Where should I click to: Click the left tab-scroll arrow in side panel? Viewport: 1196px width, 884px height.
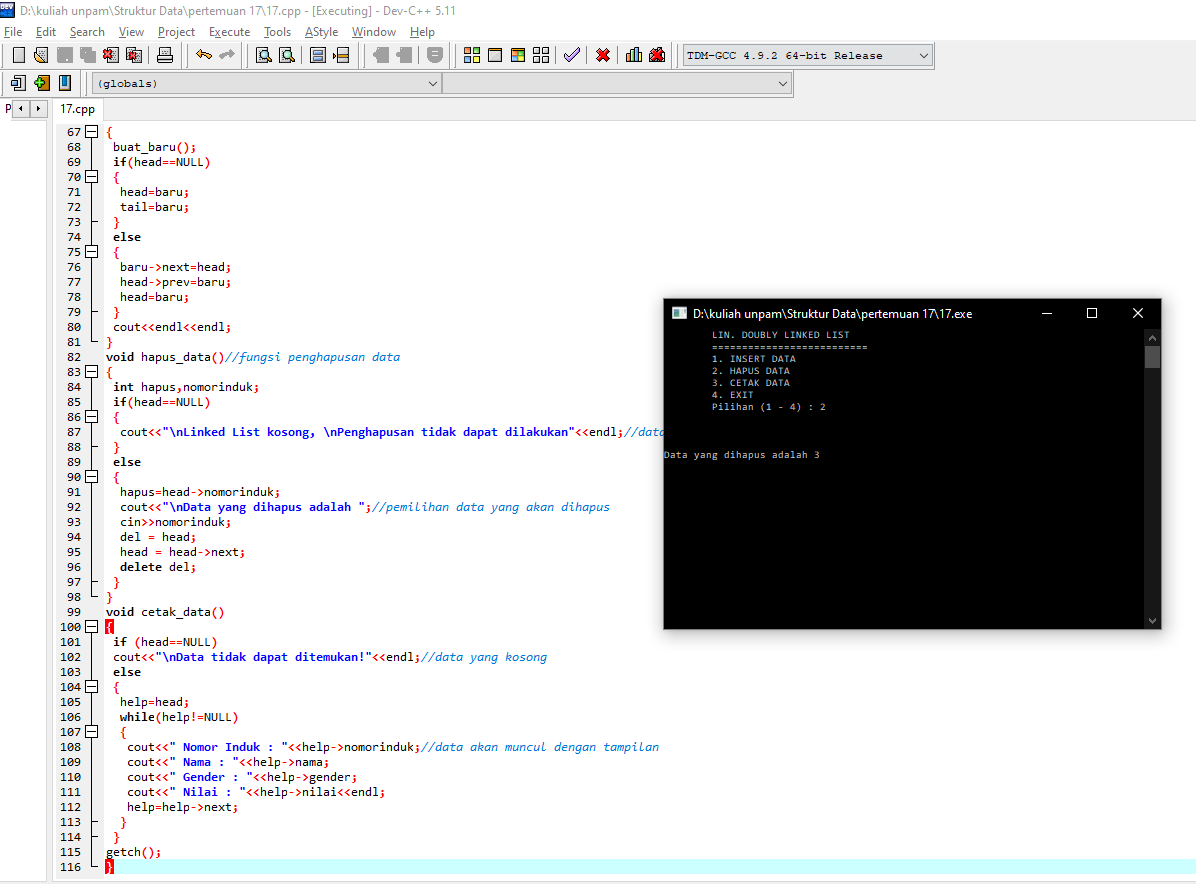tap(21, 109)
